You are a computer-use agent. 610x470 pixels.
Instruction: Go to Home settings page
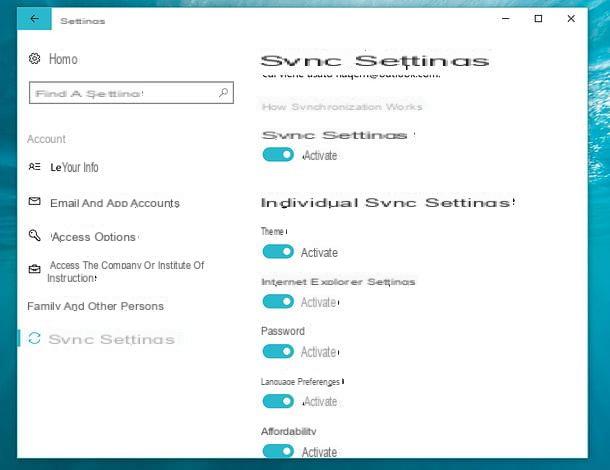62,60
